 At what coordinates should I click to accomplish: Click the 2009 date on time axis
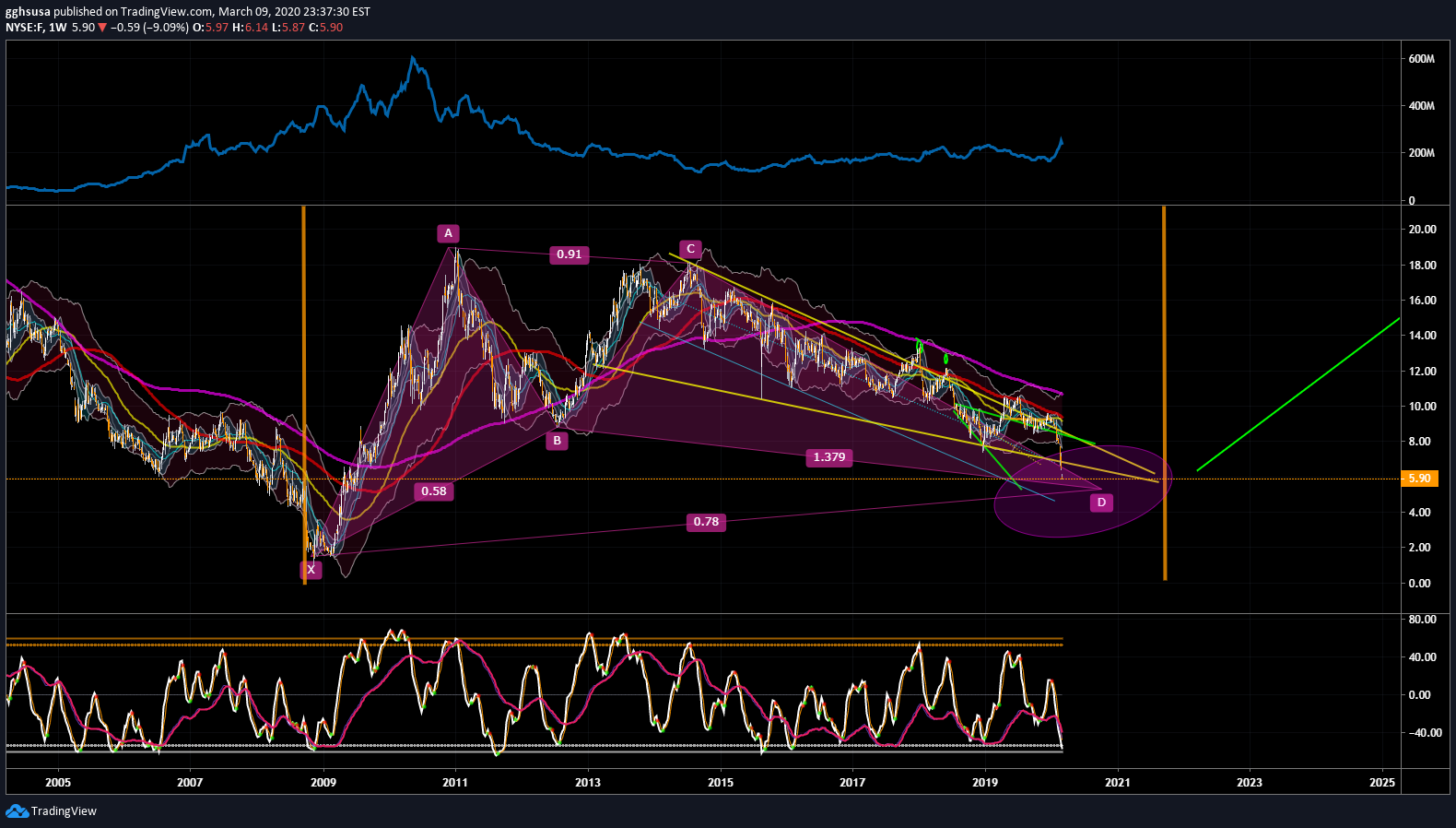[x=323, y=783]
